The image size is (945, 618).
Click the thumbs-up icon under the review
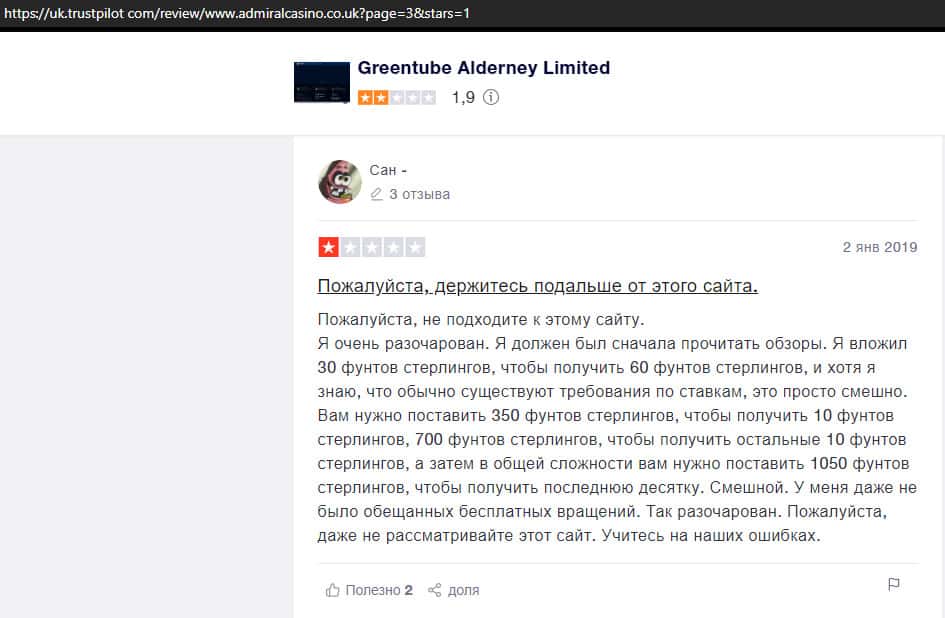pos(332,590)
